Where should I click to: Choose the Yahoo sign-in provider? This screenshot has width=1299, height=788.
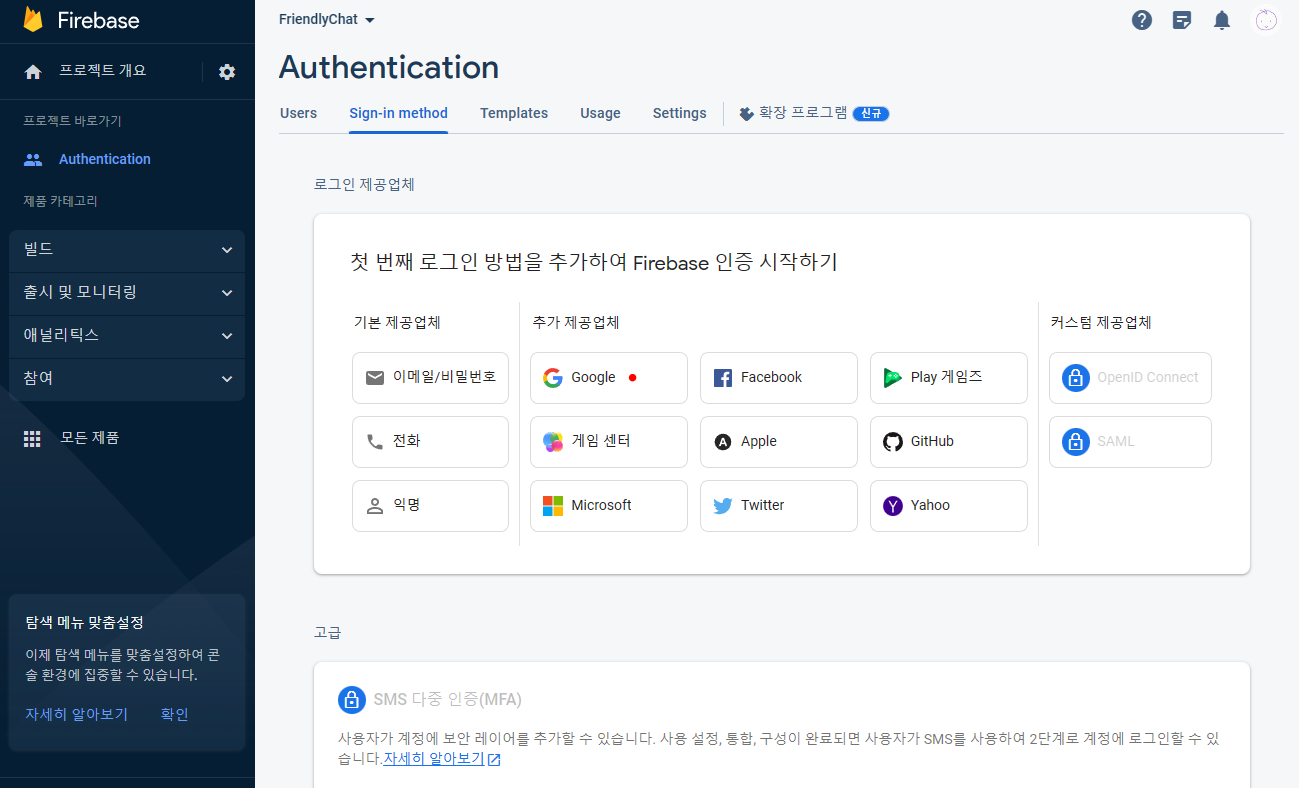click(949, 506)
